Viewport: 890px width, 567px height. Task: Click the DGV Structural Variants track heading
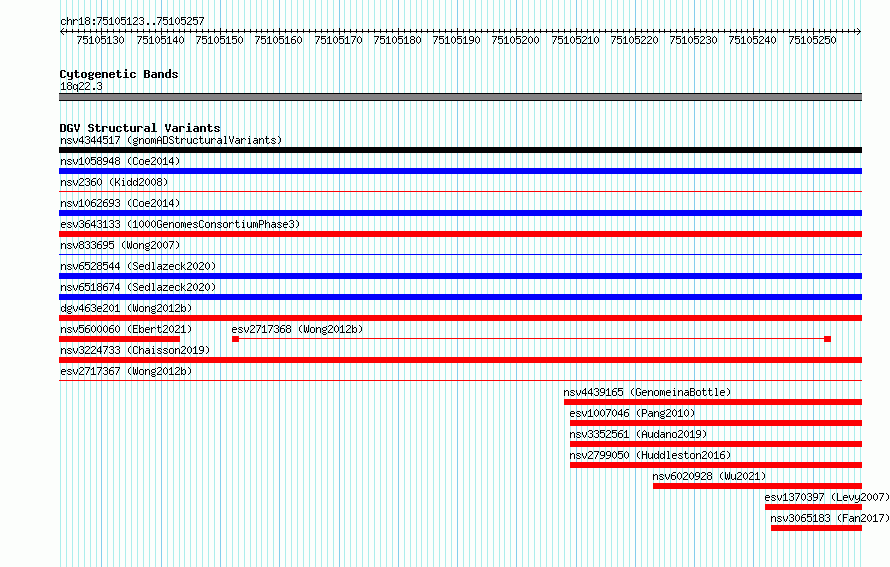[140, 128]
